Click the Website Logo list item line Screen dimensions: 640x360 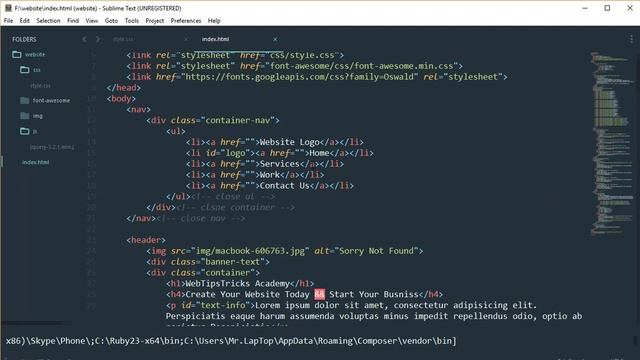274,142
